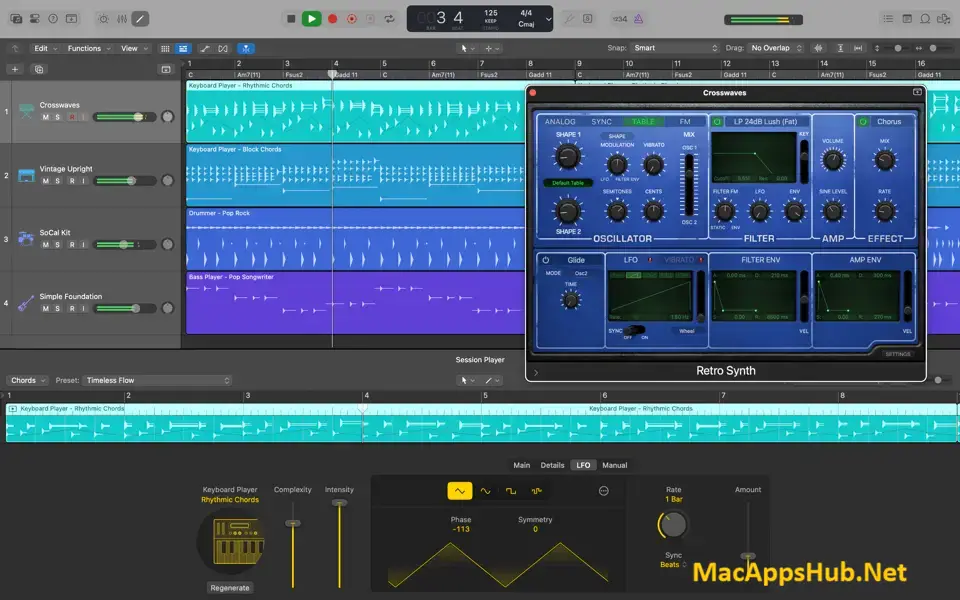Image resolution: width=960 pixels, height=600 pixels.
Task: Mute the Simple Foundation track
Action: (45, 308)
